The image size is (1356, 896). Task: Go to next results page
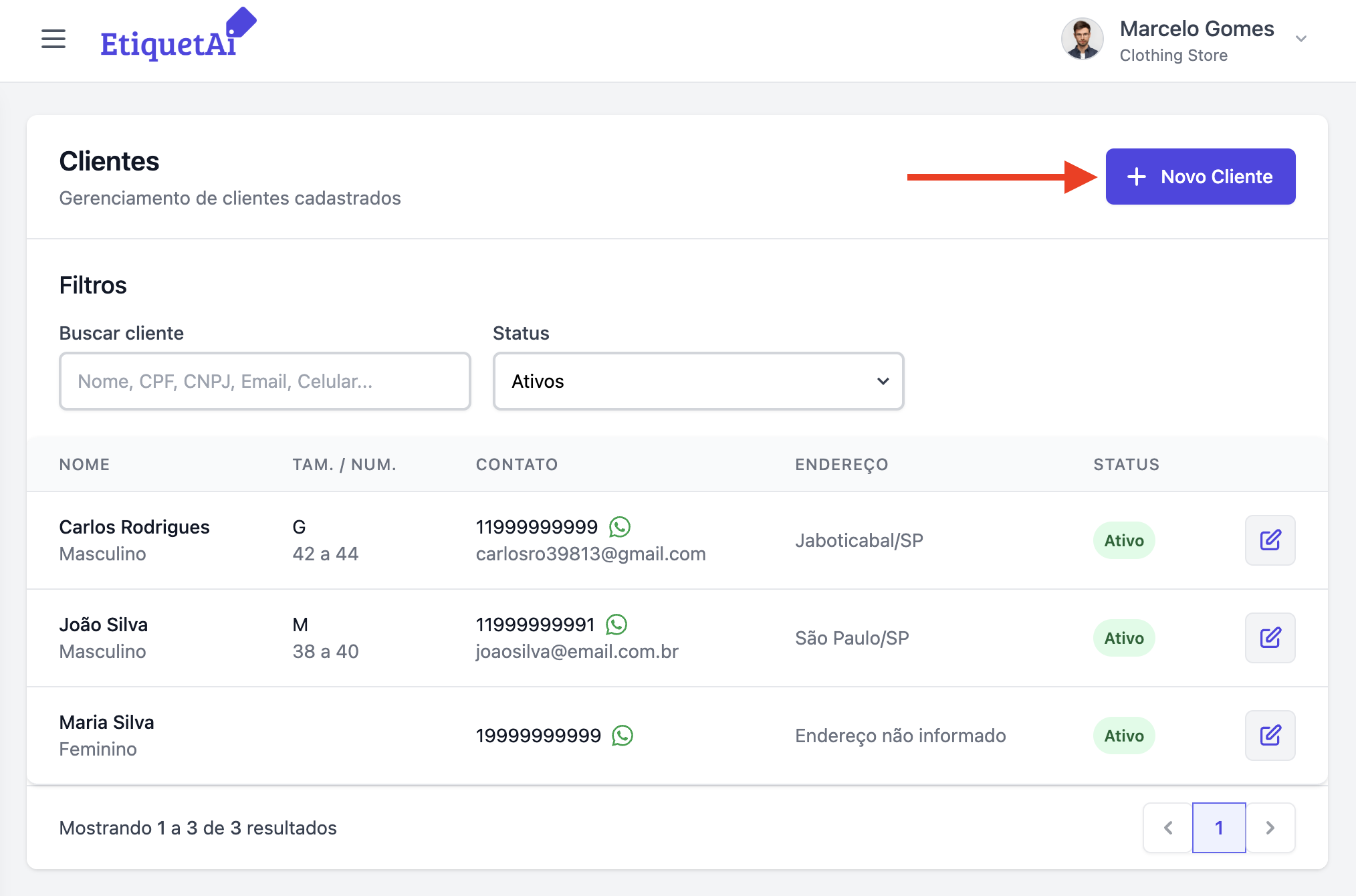[1270, 828]
